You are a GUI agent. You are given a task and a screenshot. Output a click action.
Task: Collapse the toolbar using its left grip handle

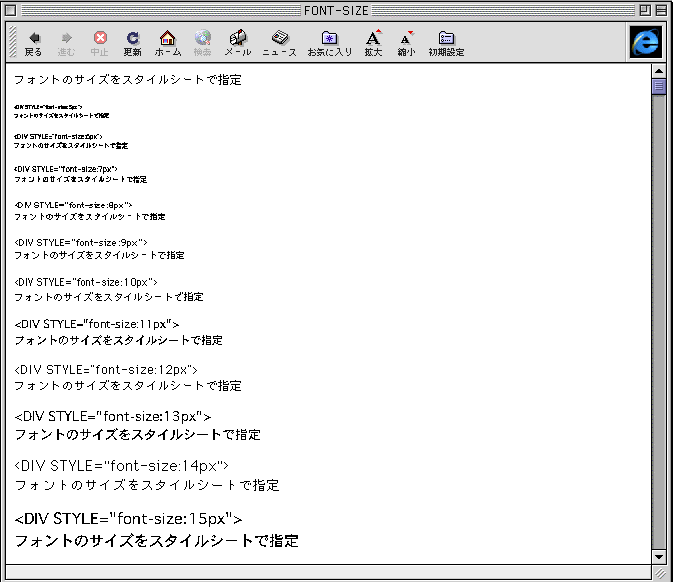(x=12, y=41)
